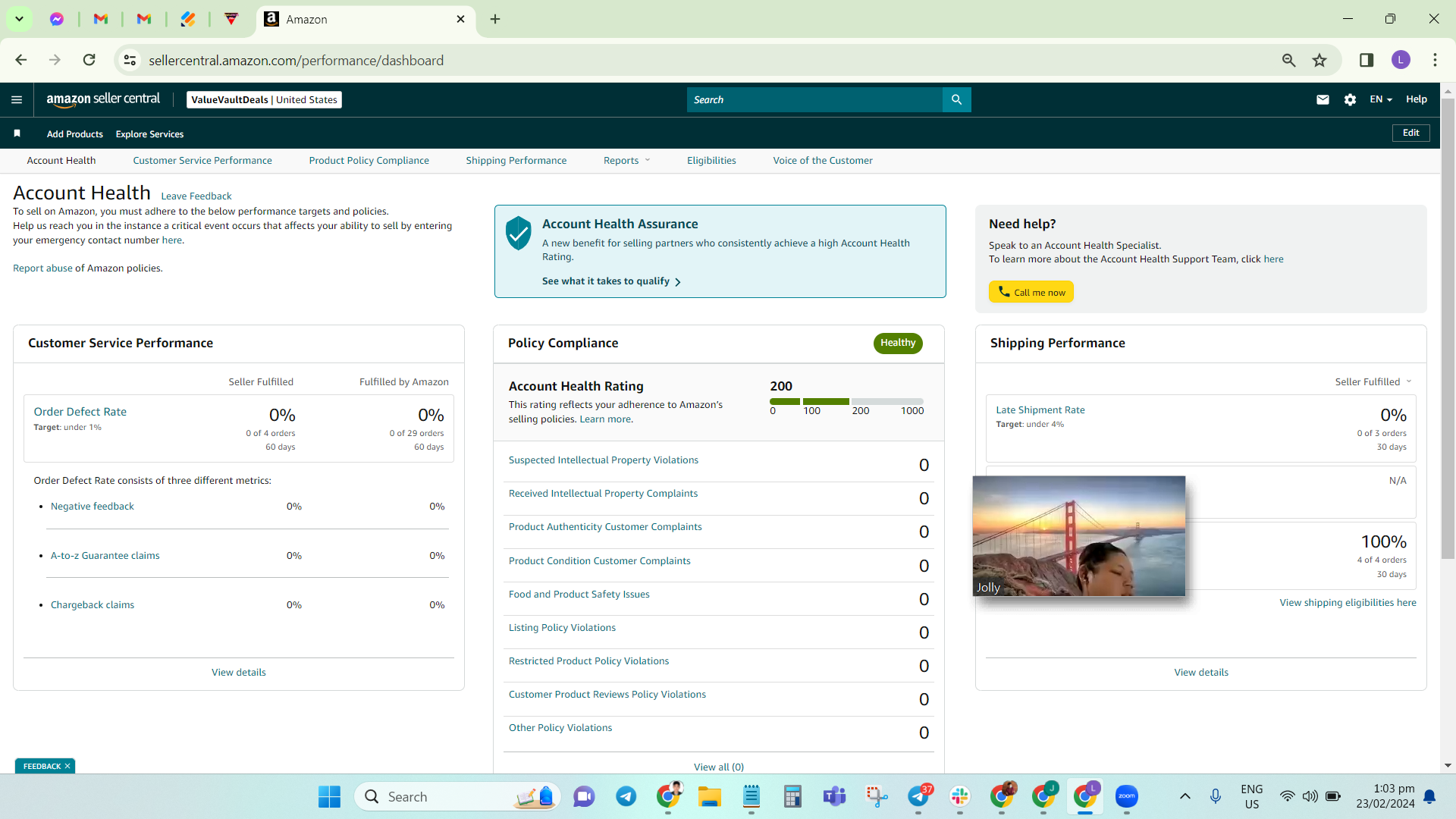Open Voice of the Customer tab
This screenshot has width=1456, height=819.
click(x=823, y=160)
